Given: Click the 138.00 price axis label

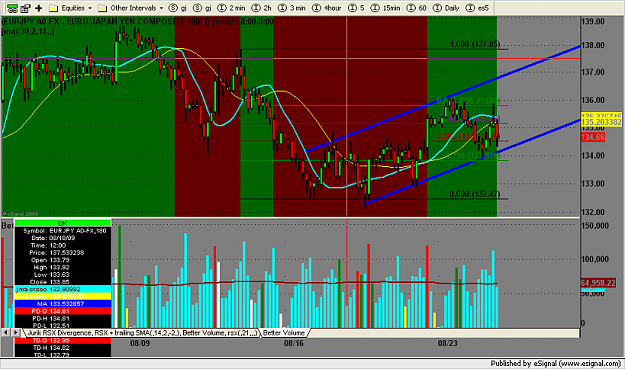Looking at the screenshot, I should (x=593, y=45).
